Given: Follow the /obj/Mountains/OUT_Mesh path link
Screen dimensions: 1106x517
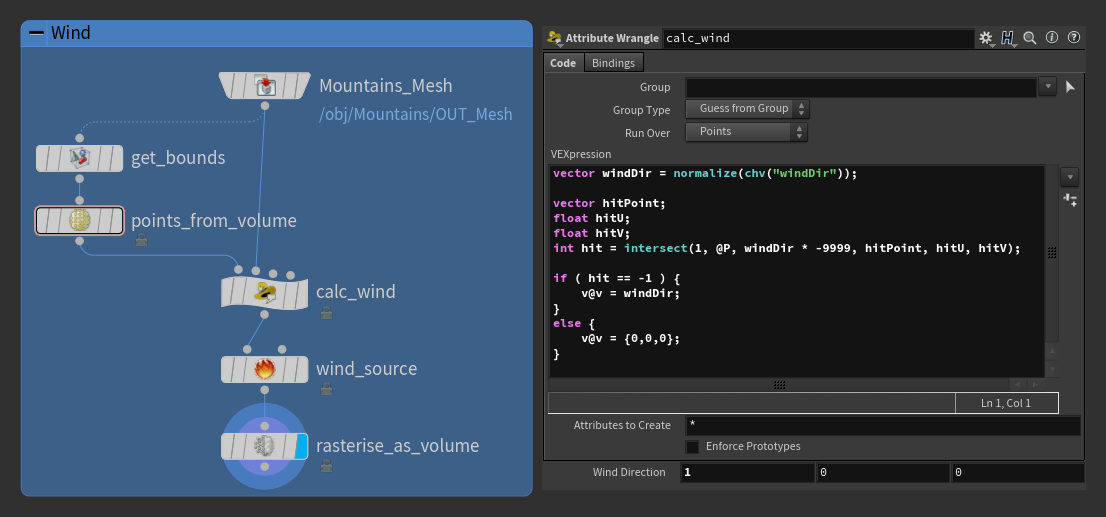Looking at the screenshot, I should pyautogui.click(x=415, y=115).
